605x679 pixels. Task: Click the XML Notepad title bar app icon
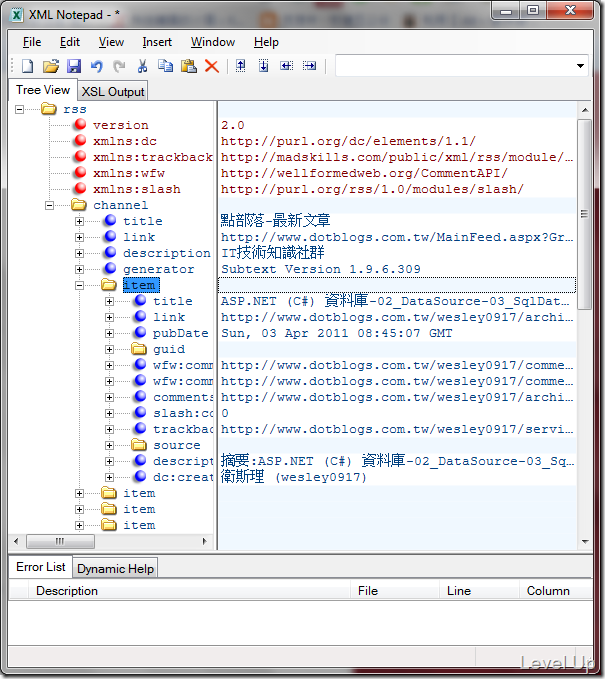click(x=16, y=15)
